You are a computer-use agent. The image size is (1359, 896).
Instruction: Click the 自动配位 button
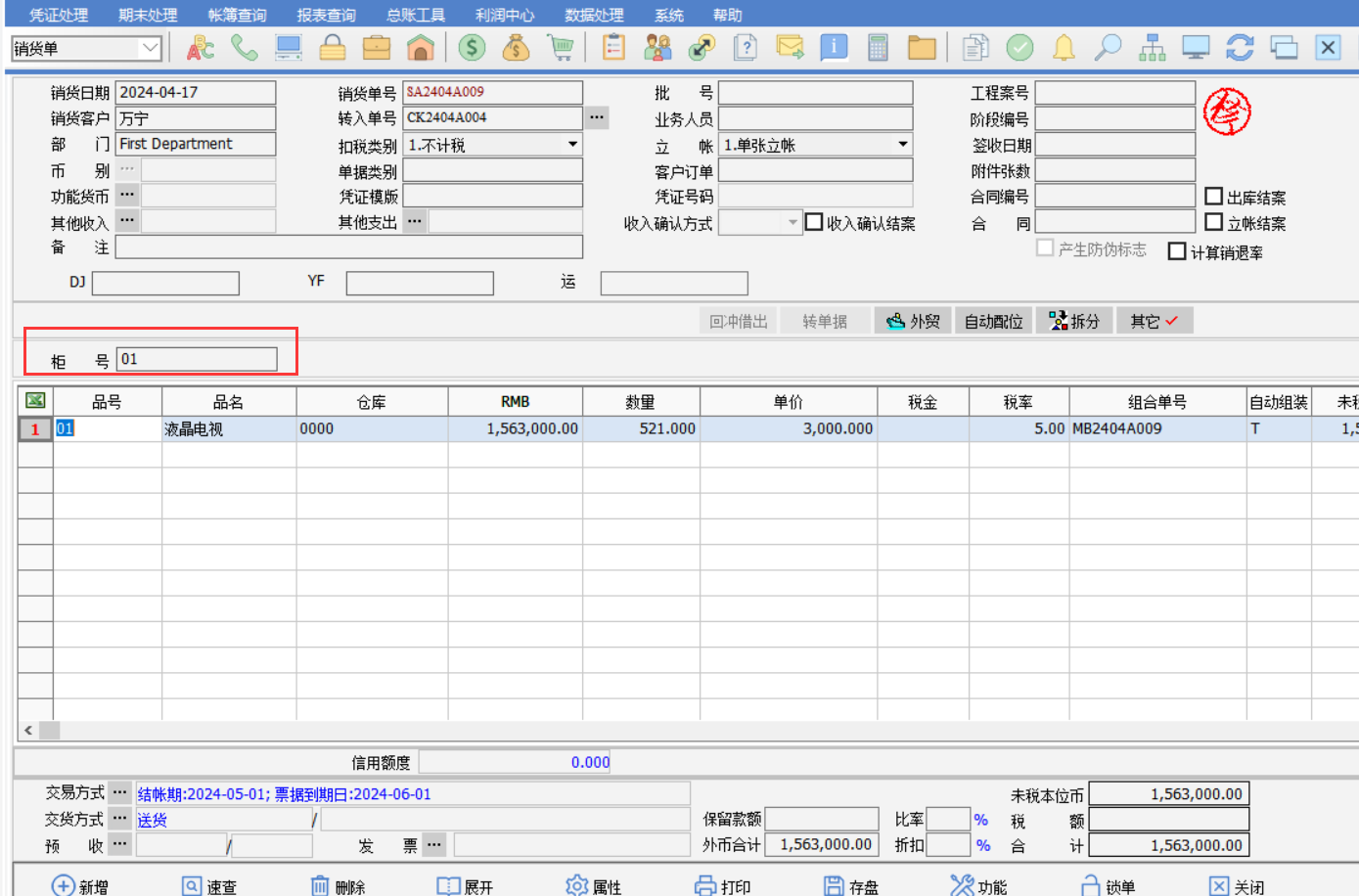(x=993, y=321)
